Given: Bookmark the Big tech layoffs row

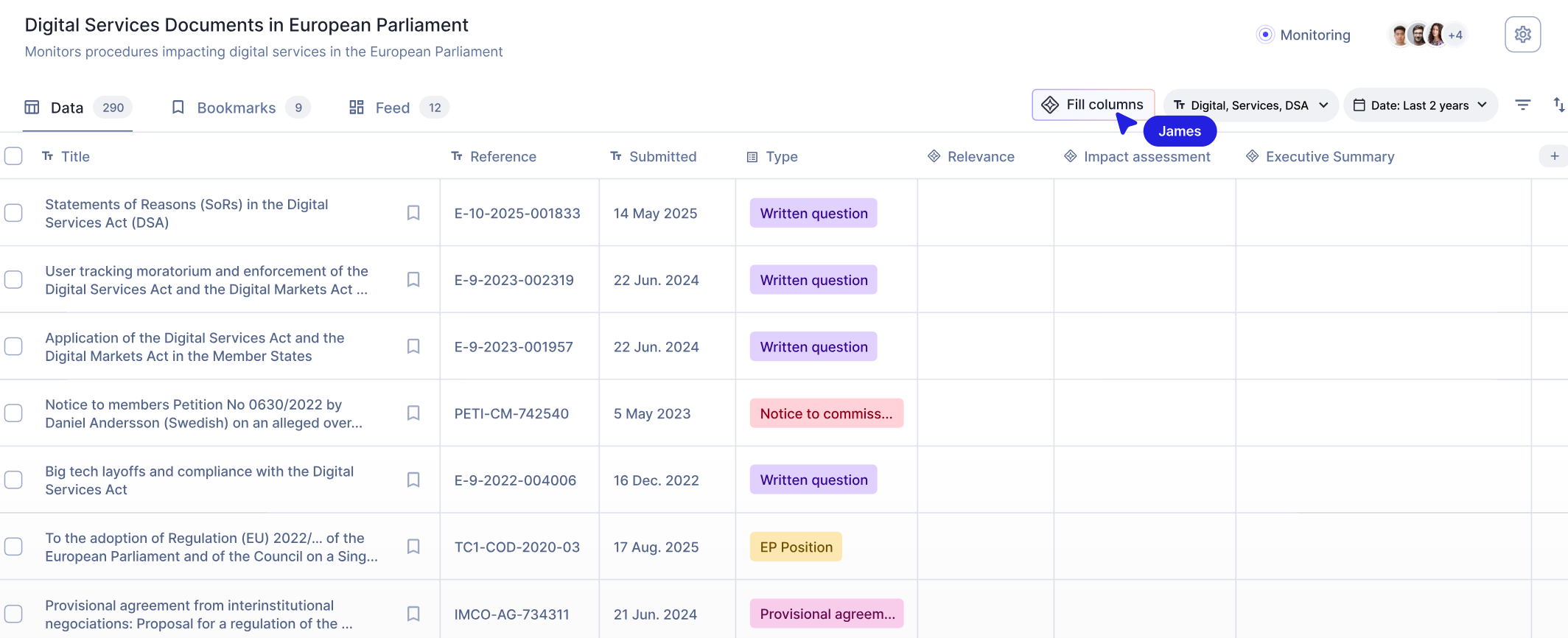Looking at the screenshot, I should [x=413, y=480].
